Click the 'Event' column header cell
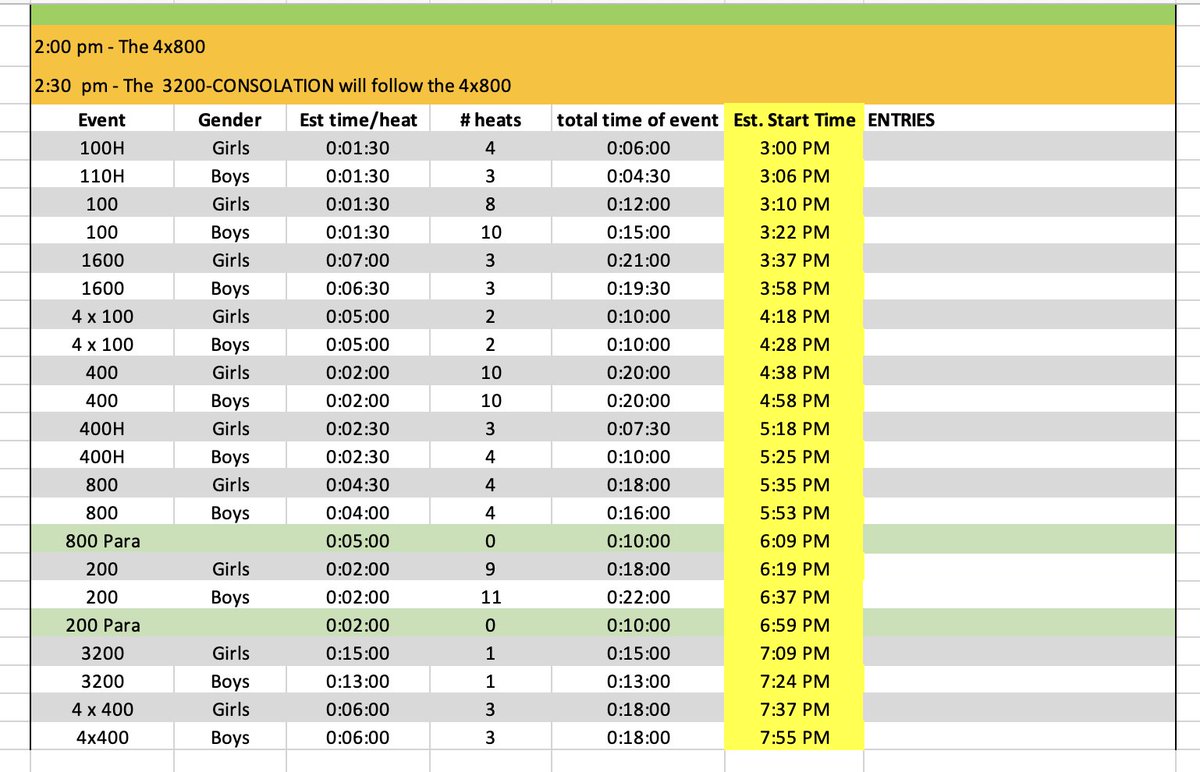This screenshot has height=772, width=1200. [102, 120]
